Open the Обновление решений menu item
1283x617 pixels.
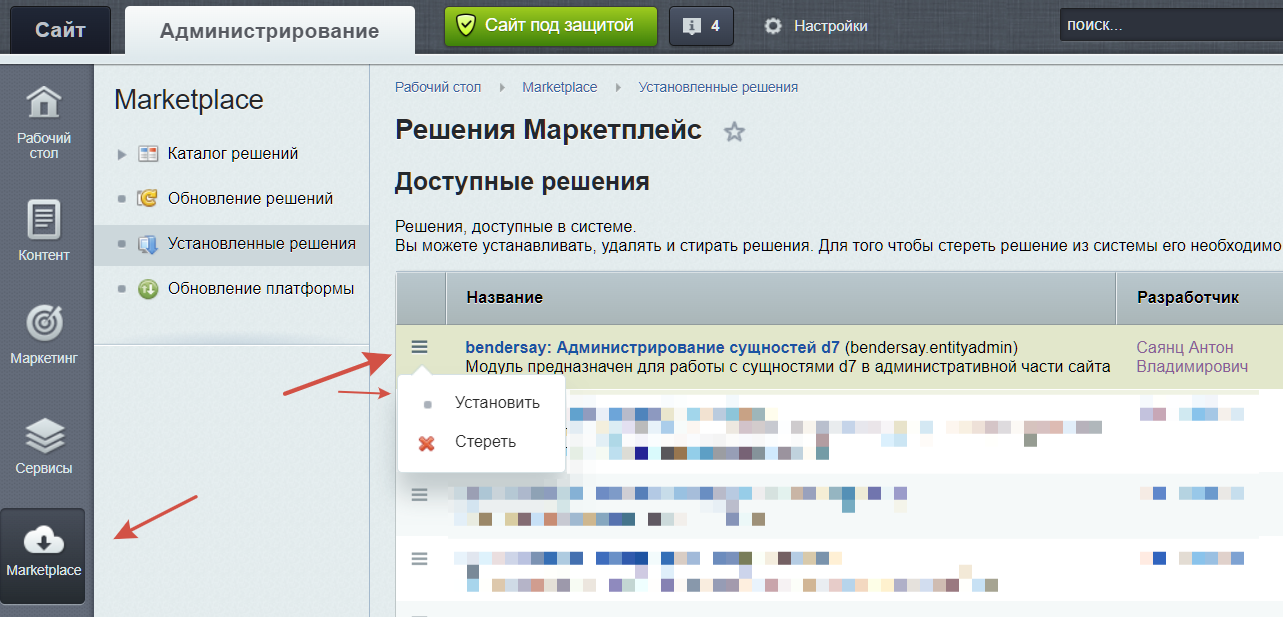250,199
